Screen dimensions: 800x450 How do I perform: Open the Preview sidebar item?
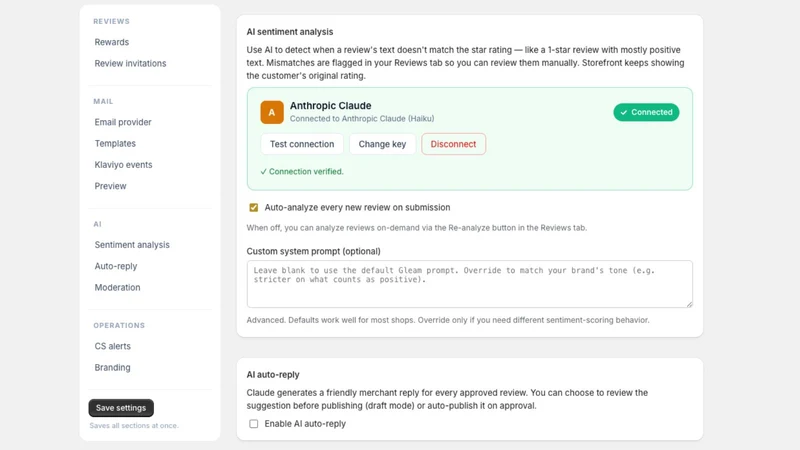point(110,186)
